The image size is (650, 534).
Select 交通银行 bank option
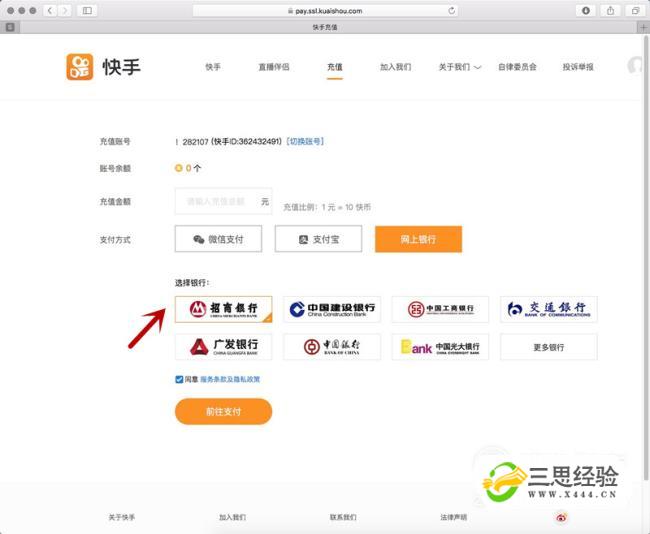tap(549, 309)
